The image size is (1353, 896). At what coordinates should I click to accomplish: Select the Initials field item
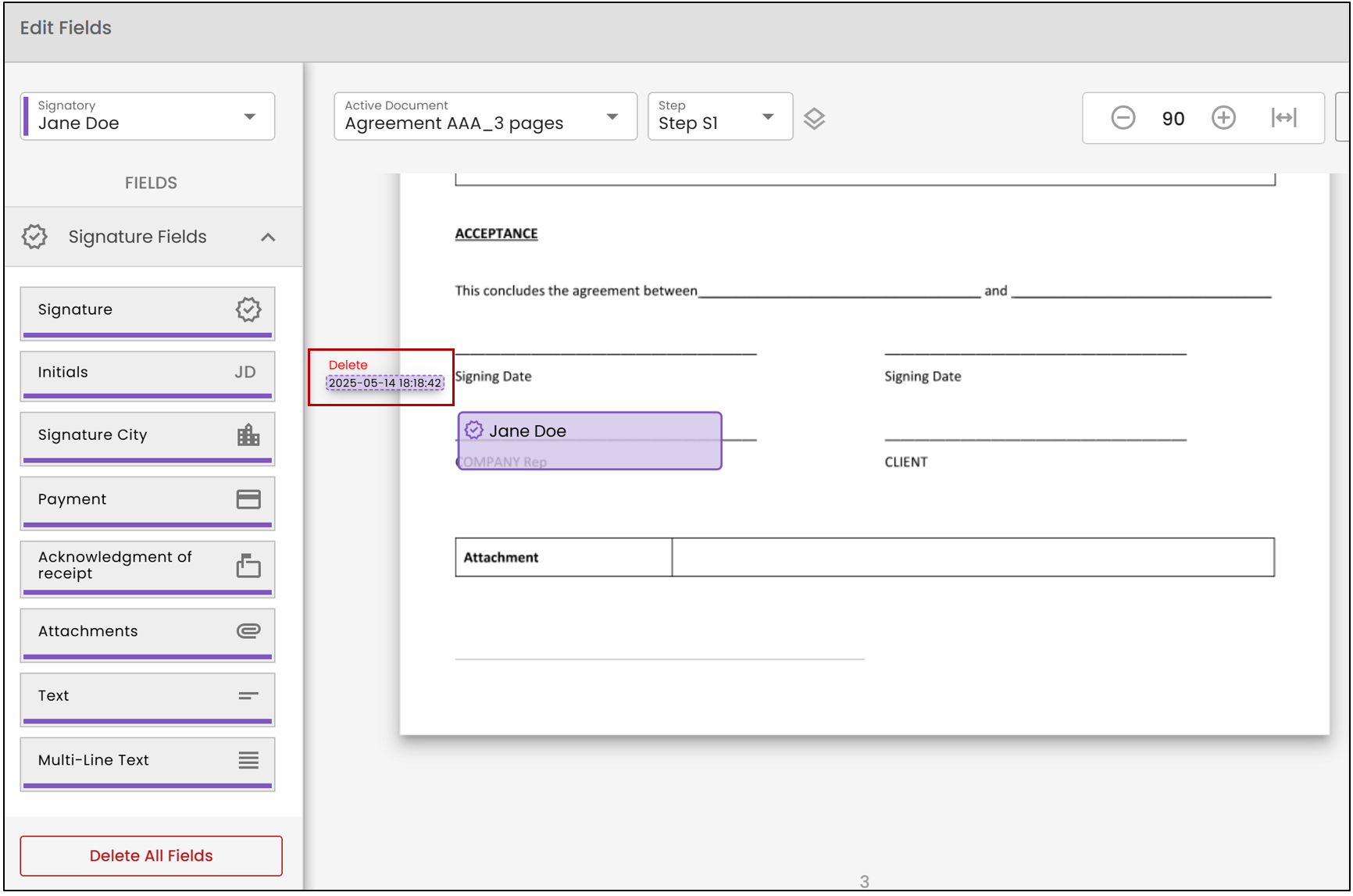click(x=148, y=376)
